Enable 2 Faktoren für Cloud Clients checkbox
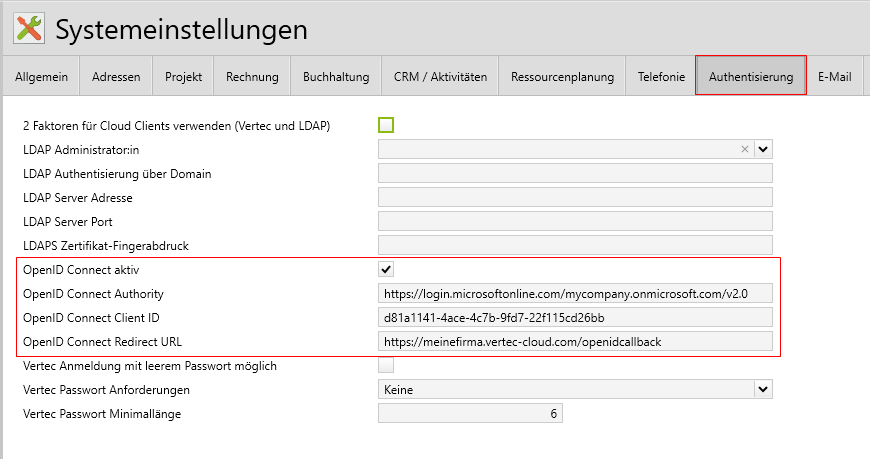Image resolution: width=870 pixels, height=459 pixels. coord(386,125)
